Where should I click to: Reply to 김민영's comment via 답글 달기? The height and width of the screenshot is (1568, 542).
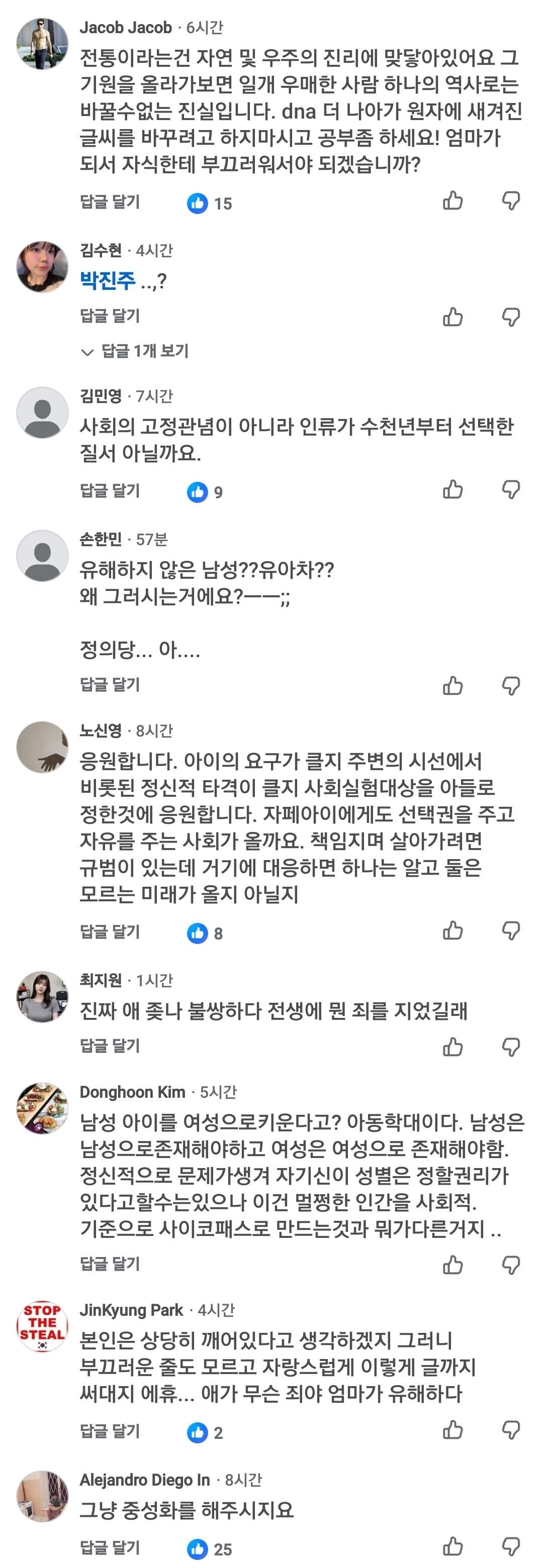(x=110, y=491)
